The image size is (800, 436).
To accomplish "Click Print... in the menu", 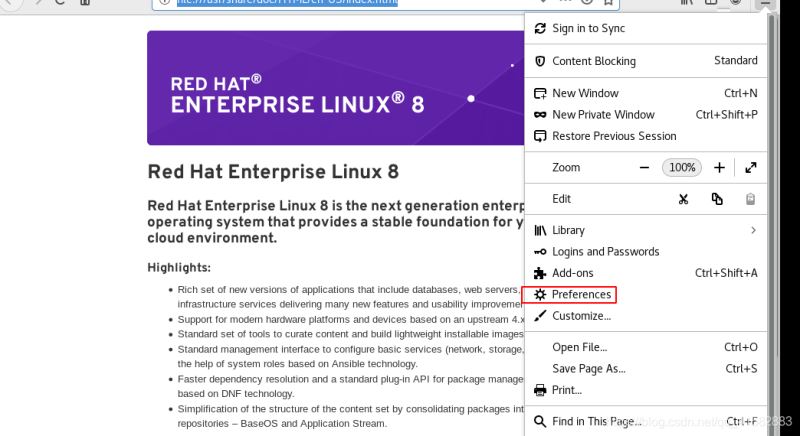I will 566,390.
